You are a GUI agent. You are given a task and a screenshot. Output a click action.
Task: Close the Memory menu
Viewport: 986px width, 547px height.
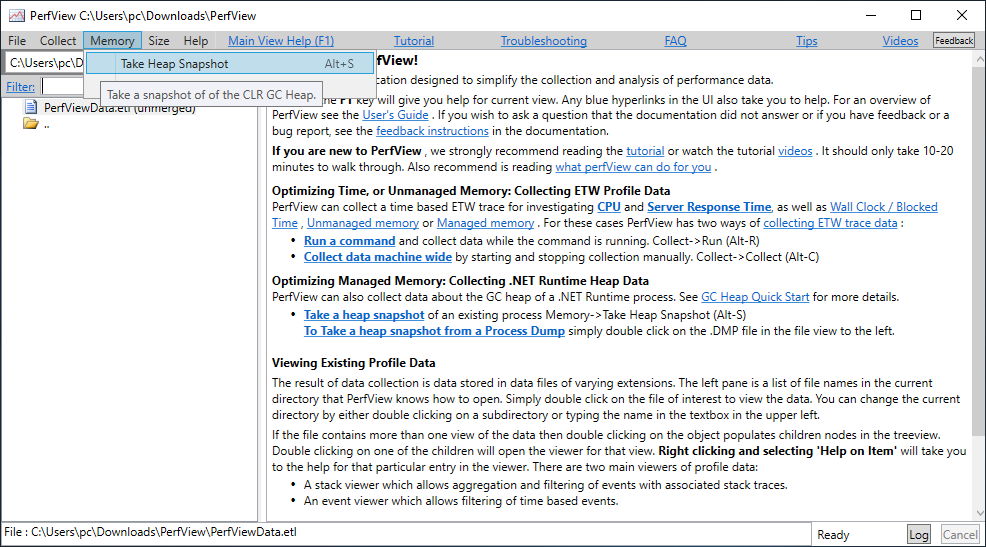112,41
